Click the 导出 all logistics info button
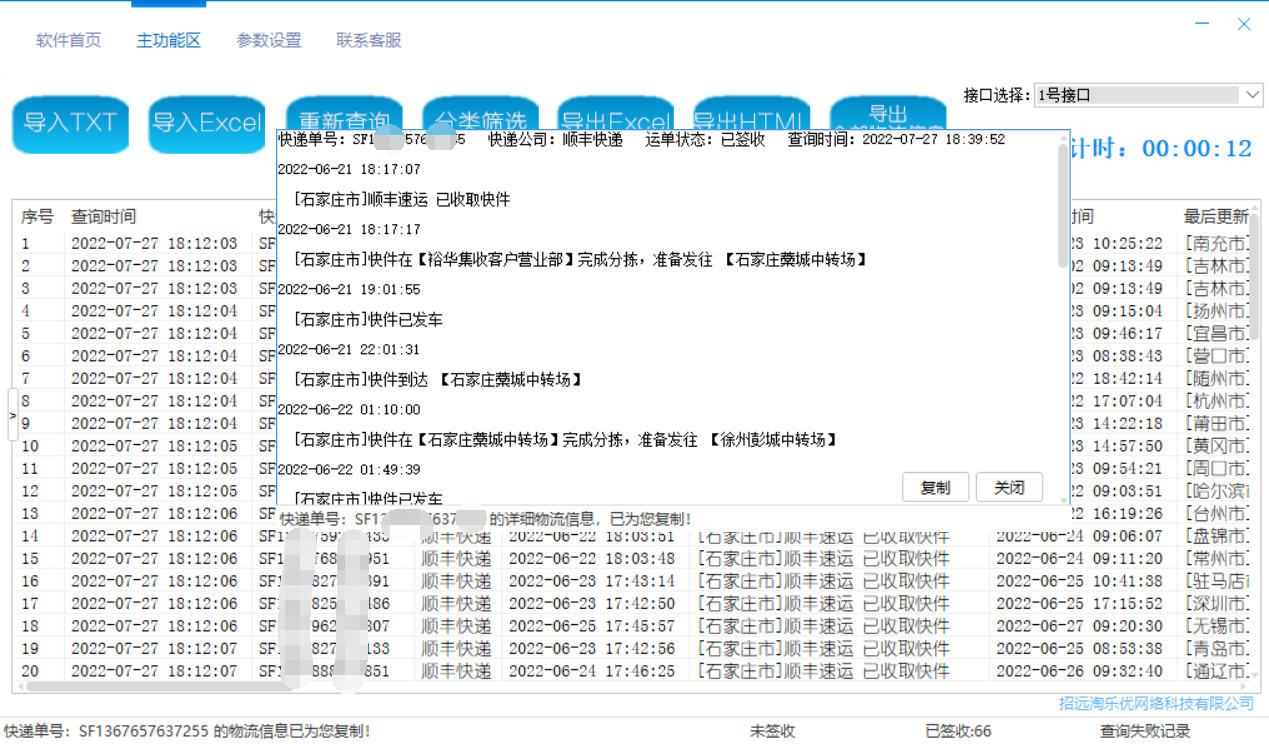 [x=888, y=111]
